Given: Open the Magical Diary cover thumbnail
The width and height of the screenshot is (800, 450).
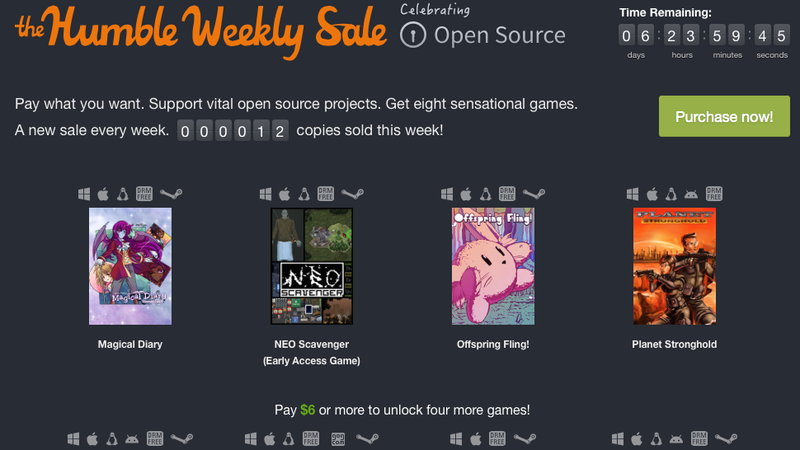Looking at the screenshot, I should (130, 266).
